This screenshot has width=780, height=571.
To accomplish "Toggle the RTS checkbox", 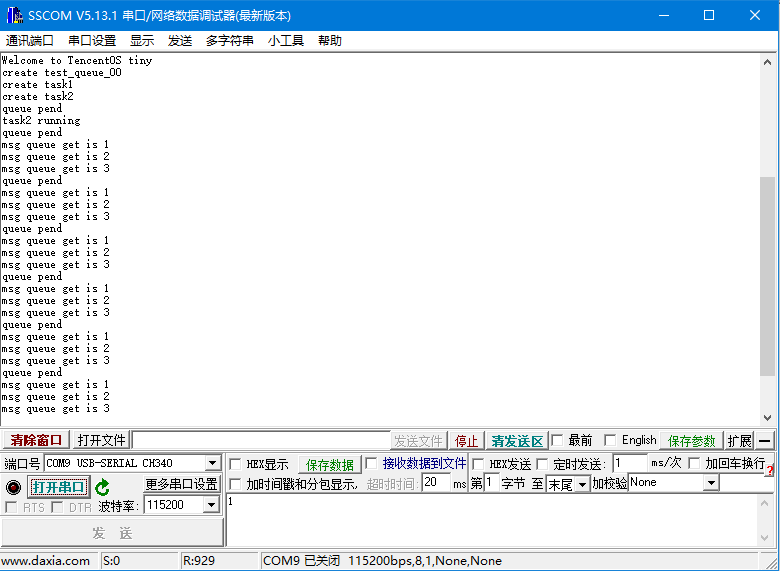I will click(x=10, y=507).
